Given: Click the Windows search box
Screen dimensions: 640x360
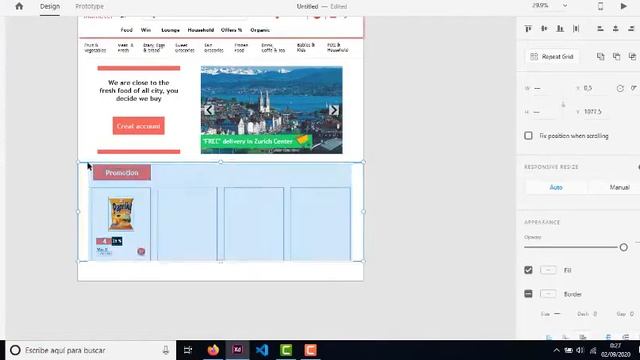Looking at the screenshot, I should [x=90, y=350].
